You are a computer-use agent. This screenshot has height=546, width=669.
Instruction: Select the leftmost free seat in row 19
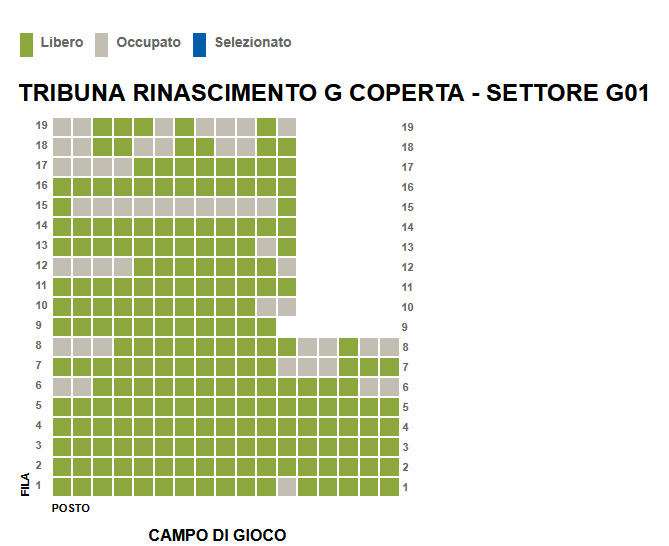tap(103, 127)
